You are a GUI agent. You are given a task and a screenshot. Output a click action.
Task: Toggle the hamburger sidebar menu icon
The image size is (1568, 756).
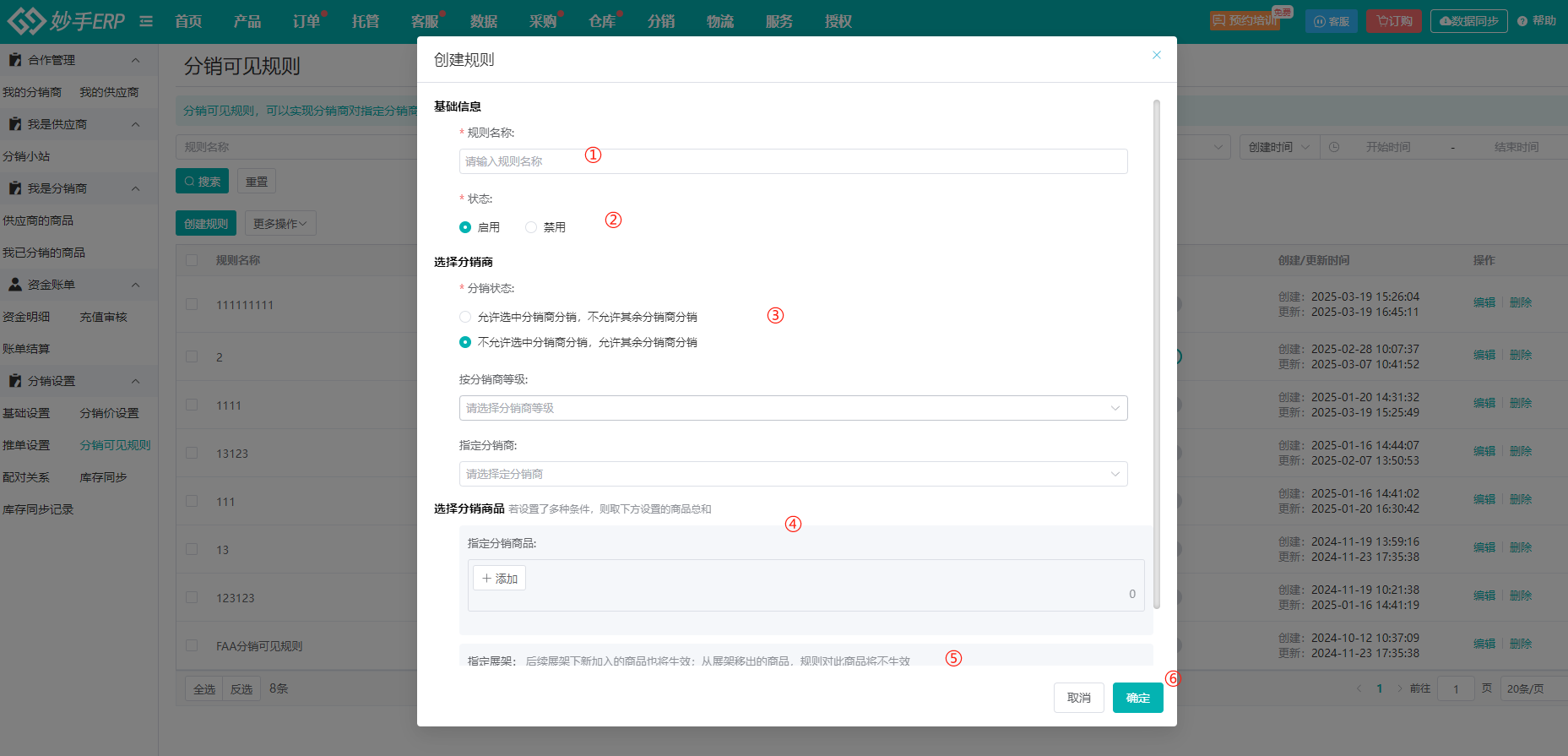pyautogui.click(x=146, y=21)
